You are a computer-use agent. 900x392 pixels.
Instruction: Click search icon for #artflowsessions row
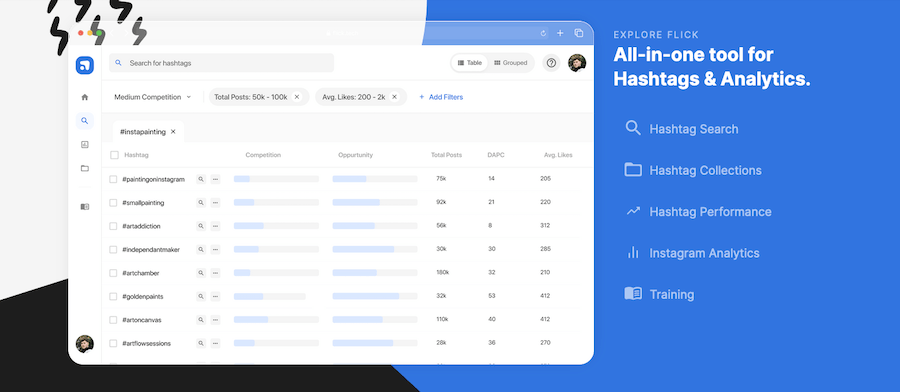point(201,343)
